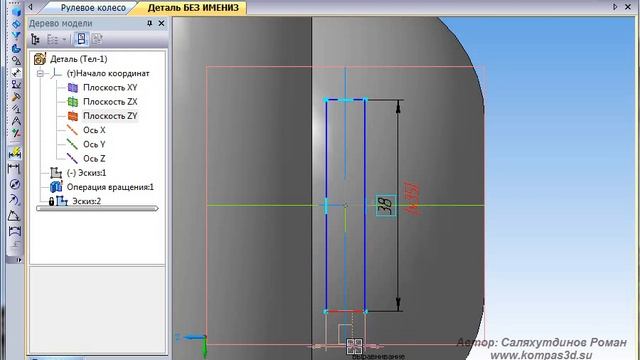Activate the dimensions panel switch icon
The height and width of the screenshot is (360, 640).
click(16, 73)
